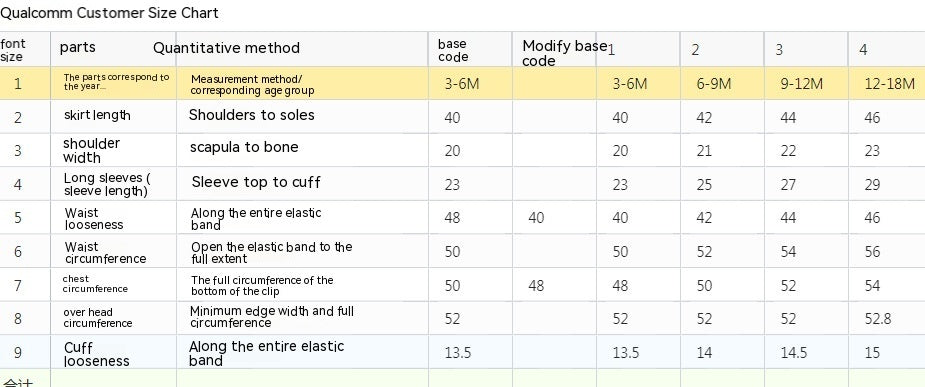This screenshot has width=925, height=387.
Task: Select the 'Cuff looseness' parts cell
Action: pyautogui.click(x=113, y=352)
